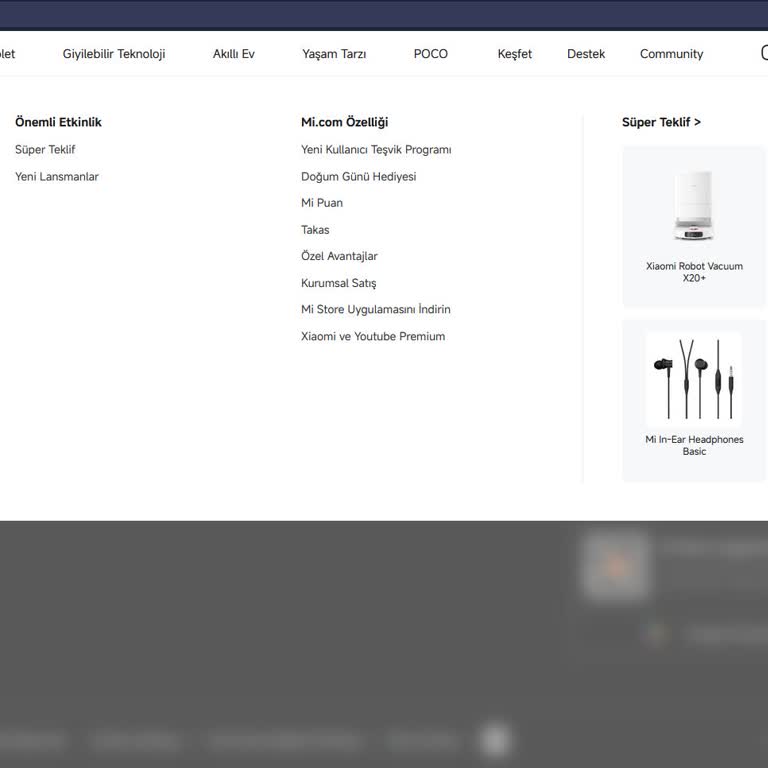Image resolution: width=768 pixels, height=768 pixels.
Task: Open the Giyilebilir Teknoloji menu
Action: [114, 54]
